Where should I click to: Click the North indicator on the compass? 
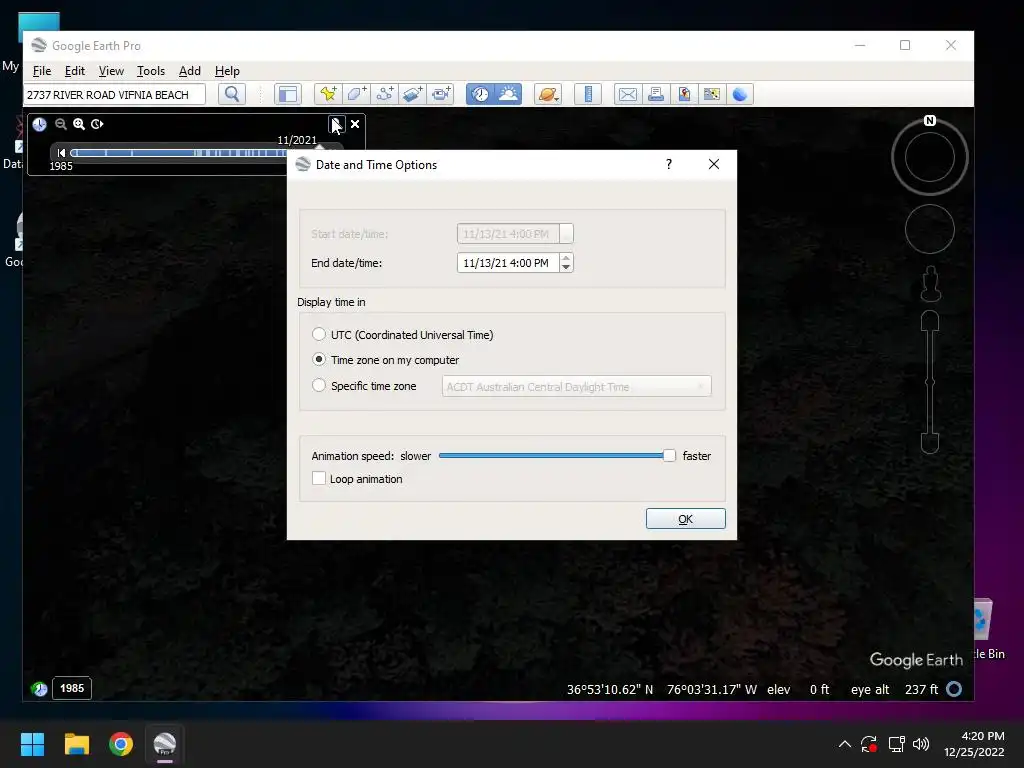(x=930, y=121)
